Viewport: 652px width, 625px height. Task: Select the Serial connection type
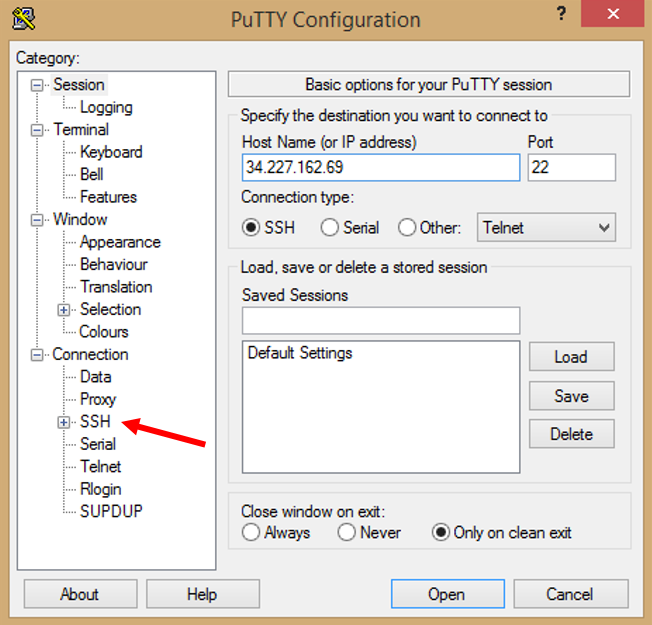tap(330, 228)
